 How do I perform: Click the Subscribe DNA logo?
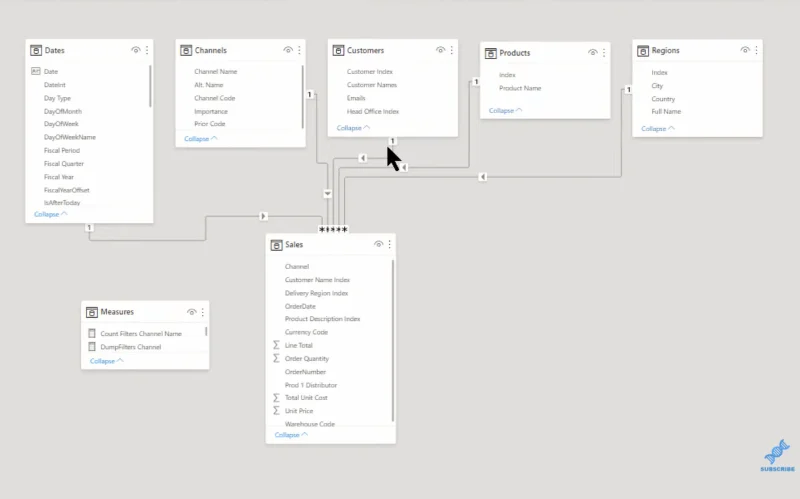tap(778, 455)
